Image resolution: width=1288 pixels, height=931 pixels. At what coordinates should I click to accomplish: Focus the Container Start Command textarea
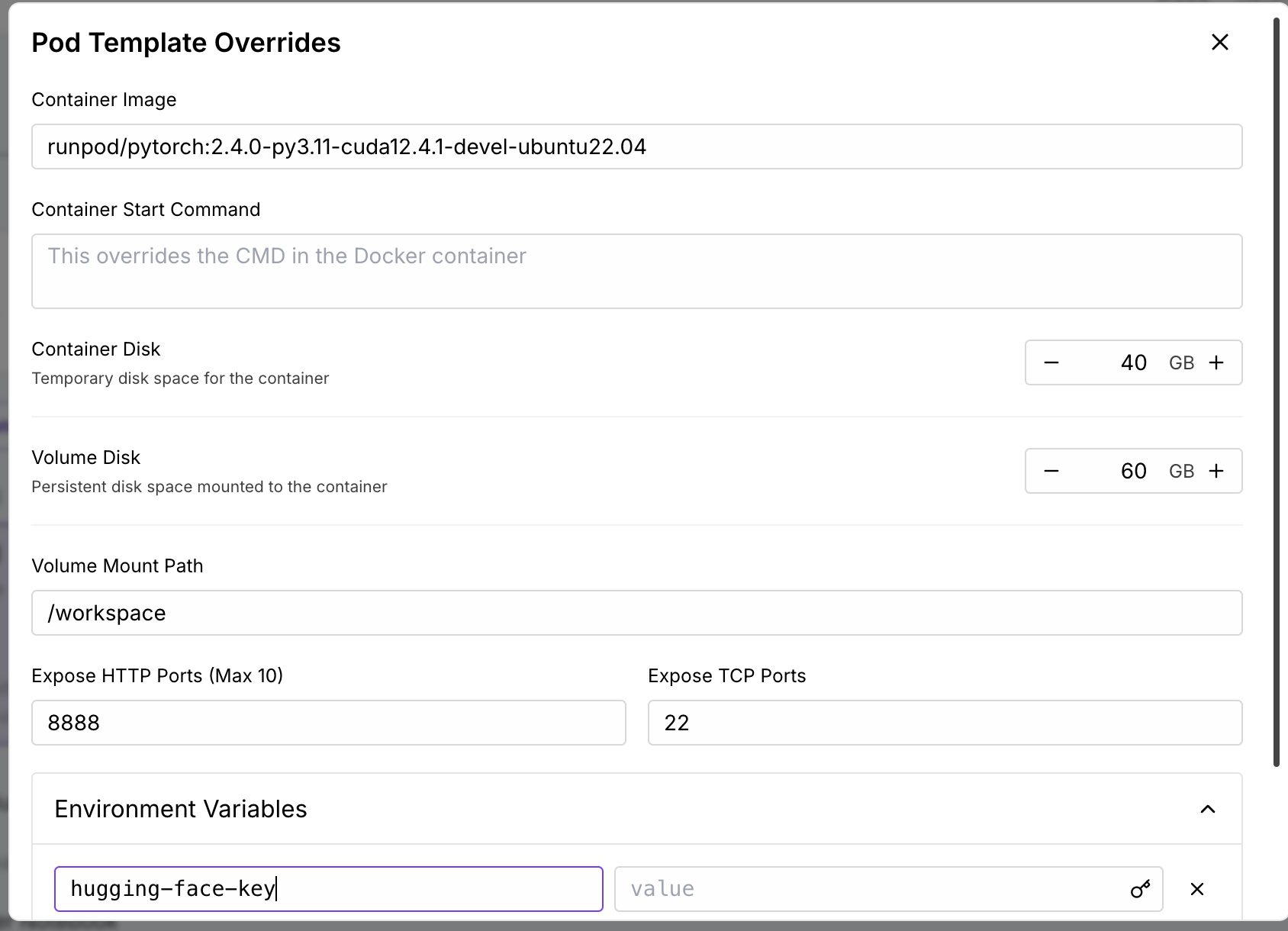[x=636, y=271]
